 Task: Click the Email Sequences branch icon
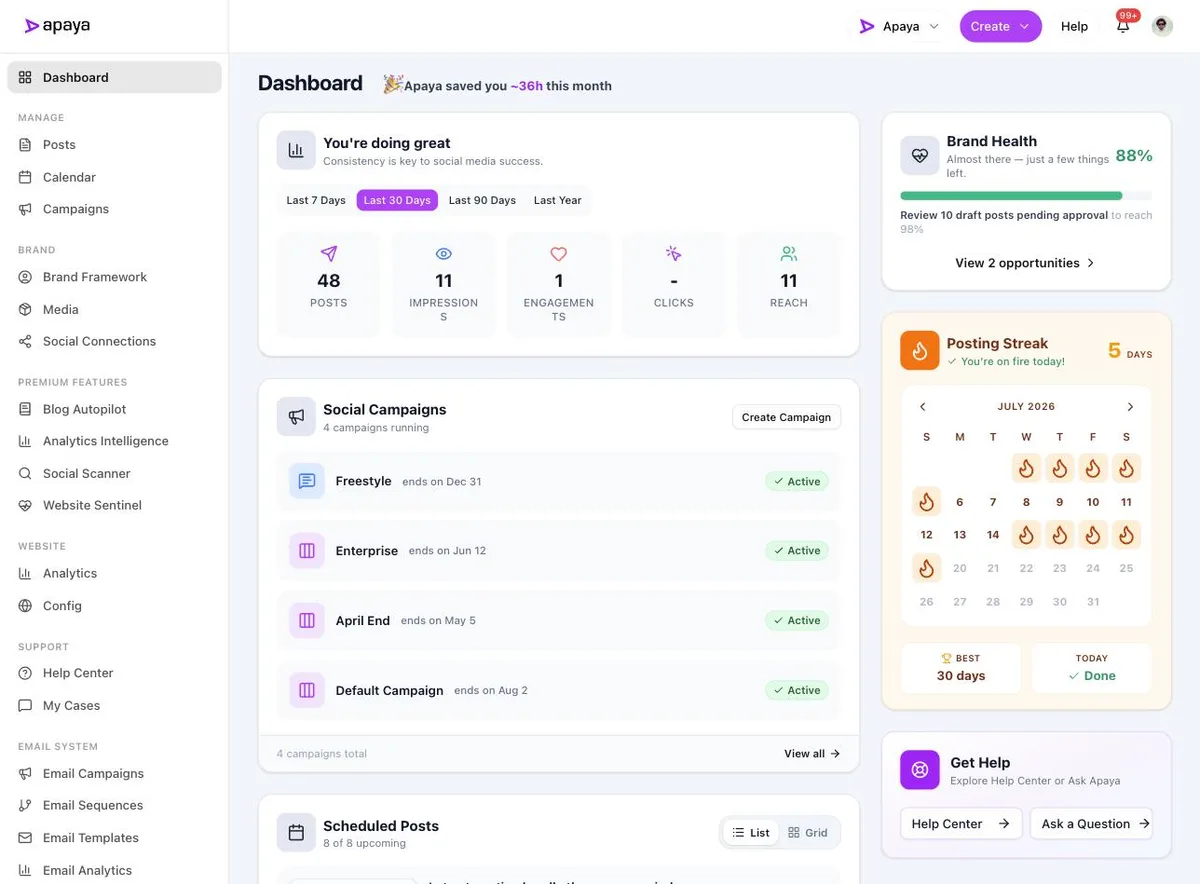25,806
